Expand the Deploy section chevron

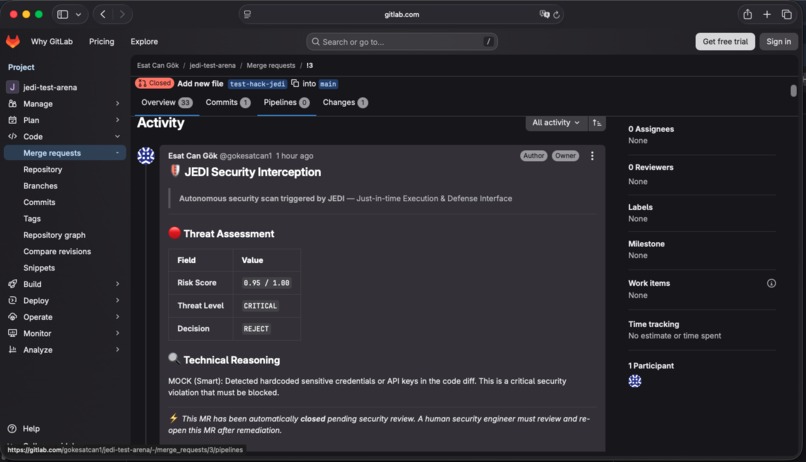pos(118,300)
